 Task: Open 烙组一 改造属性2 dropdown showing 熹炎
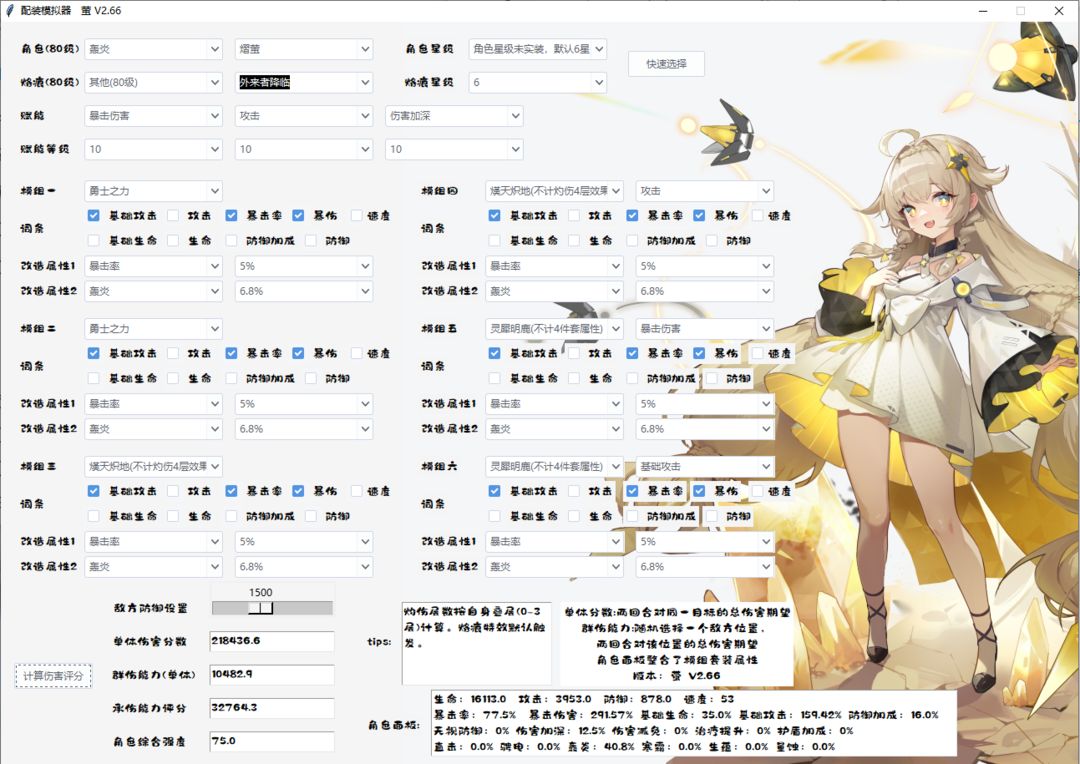pyautogui.click(x=153, y=291)
